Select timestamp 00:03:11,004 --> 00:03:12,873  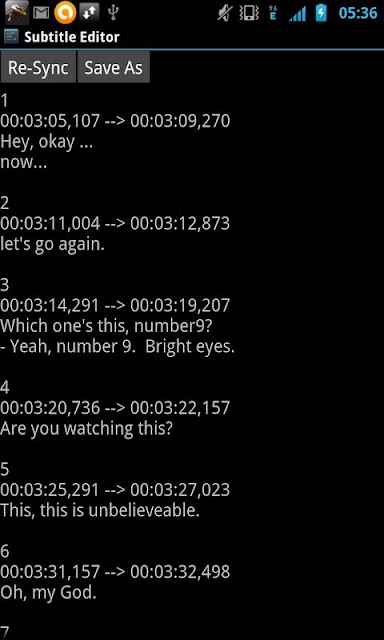115,223
